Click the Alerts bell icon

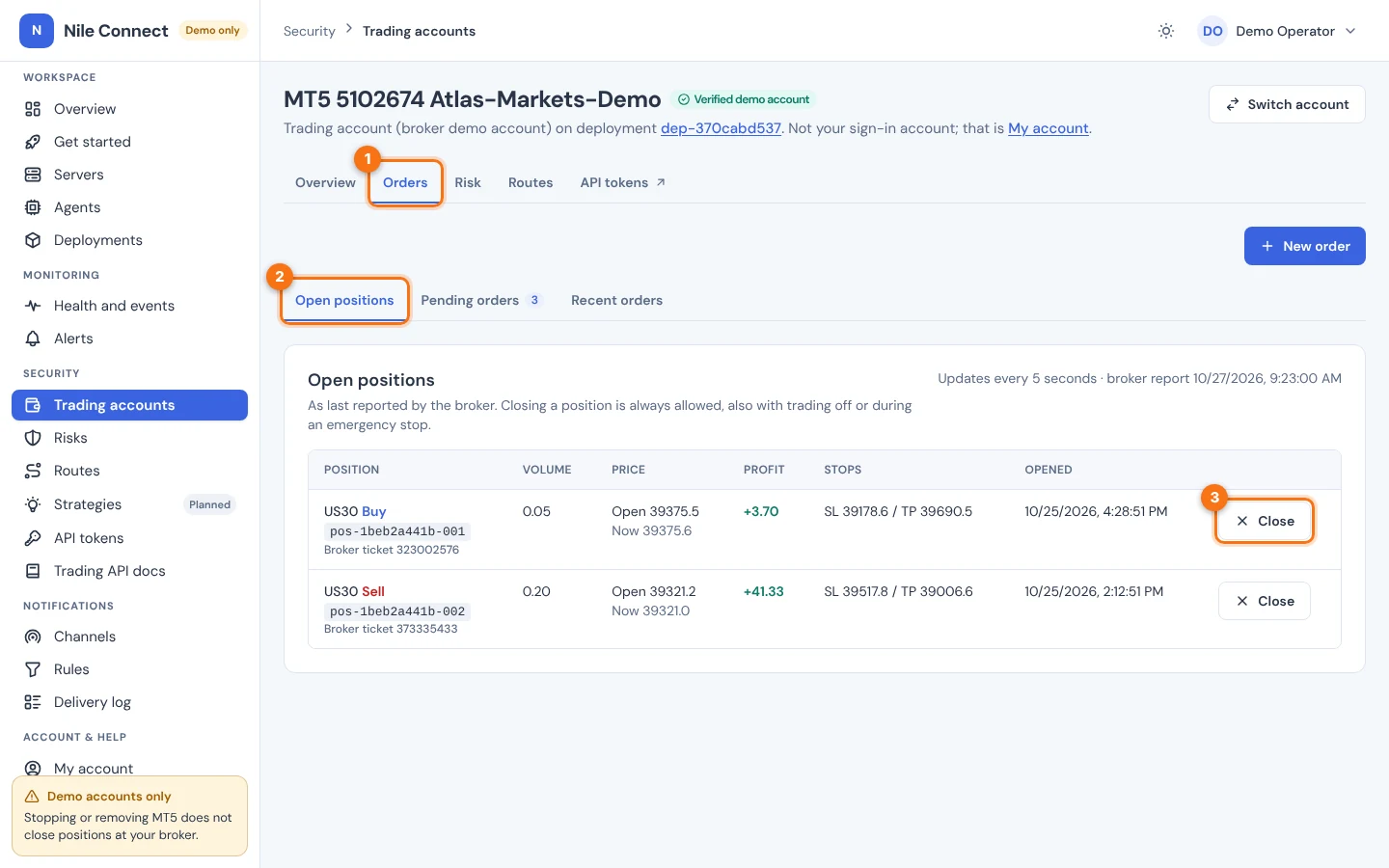pos(33,339)
